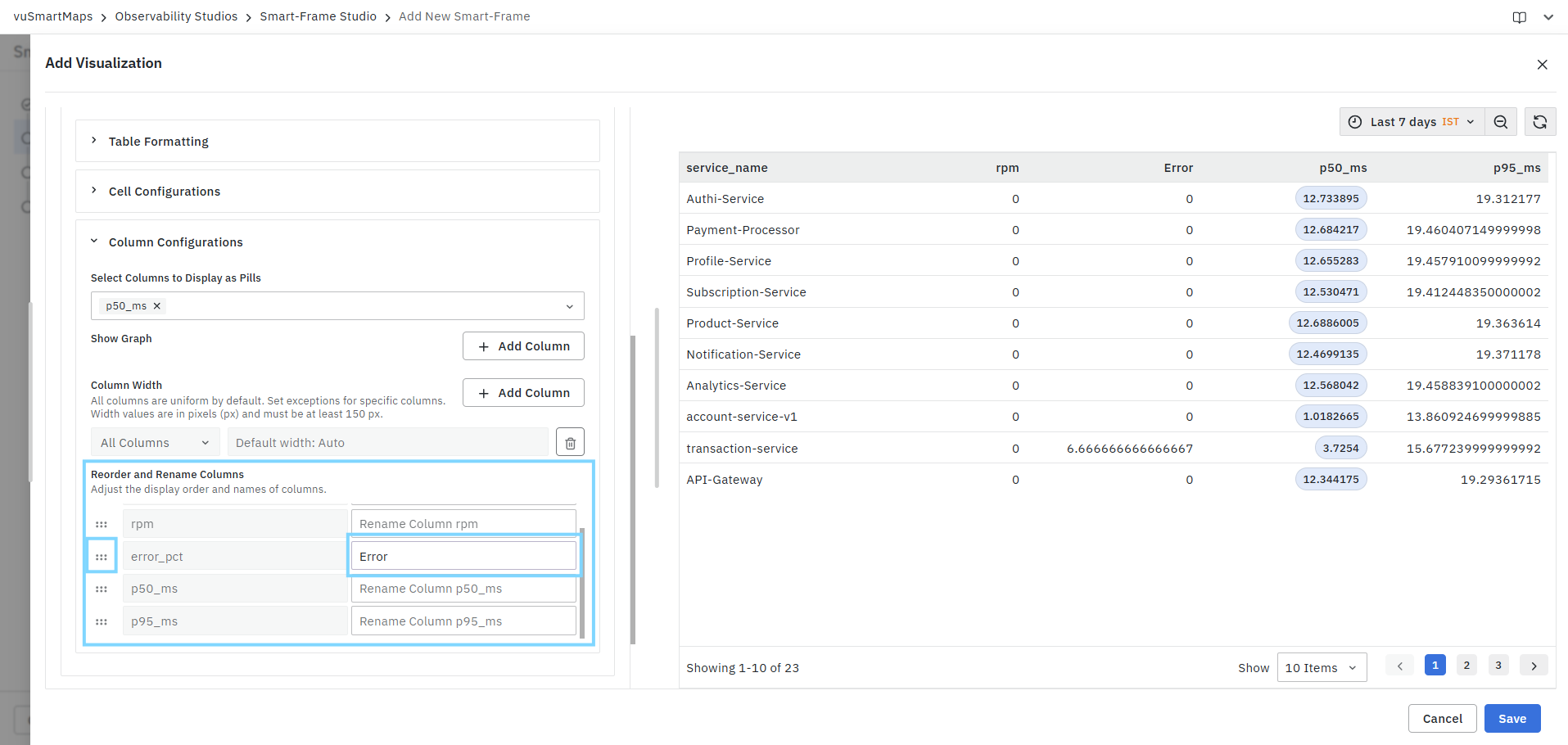Select the transaction-service row name
The image size is (1568, 745).
pyautogui.click(x=742, y=449)
